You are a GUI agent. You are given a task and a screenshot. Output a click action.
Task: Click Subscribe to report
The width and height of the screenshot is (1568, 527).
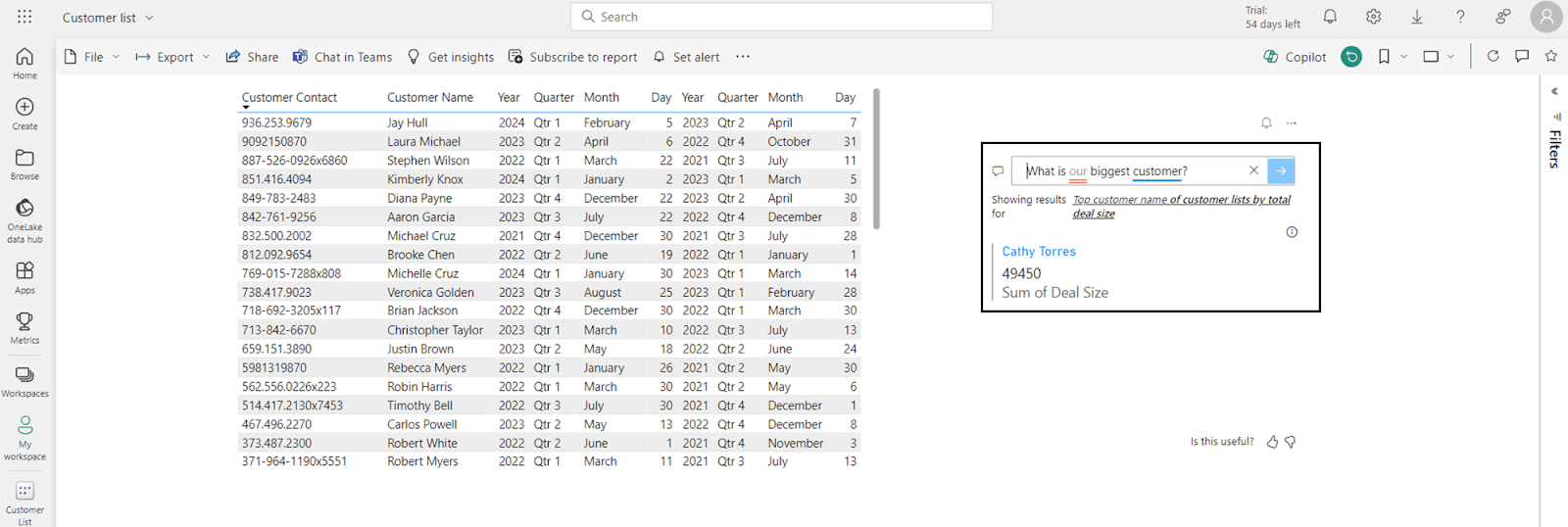click(572, 57)
